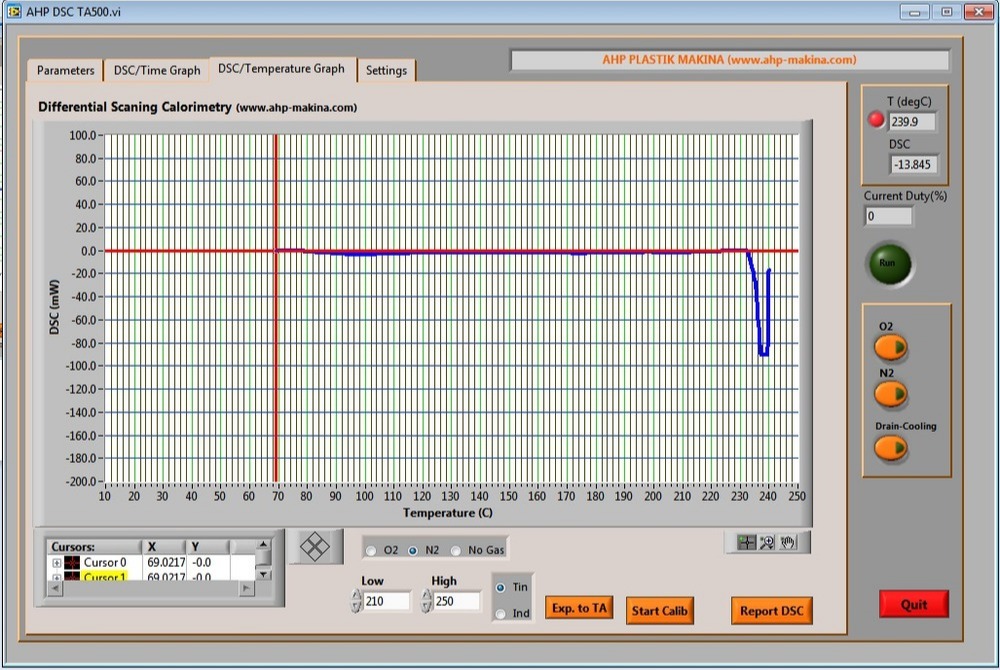Click the AHP PLASTIK MAKINA banner text
Image resolution: width=1000 pixels, height=670 pixels.
coord(729,59)
